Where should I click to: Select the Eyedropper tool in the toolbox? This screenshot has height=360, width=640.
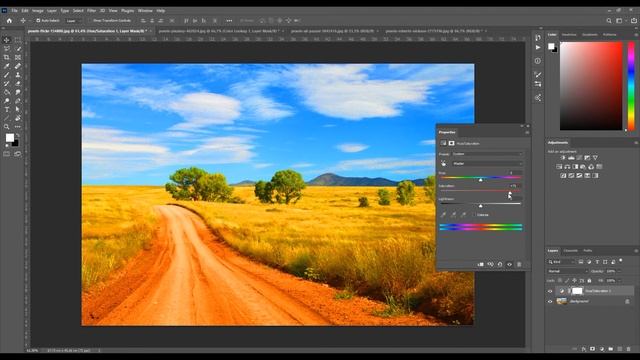[7, 66]
